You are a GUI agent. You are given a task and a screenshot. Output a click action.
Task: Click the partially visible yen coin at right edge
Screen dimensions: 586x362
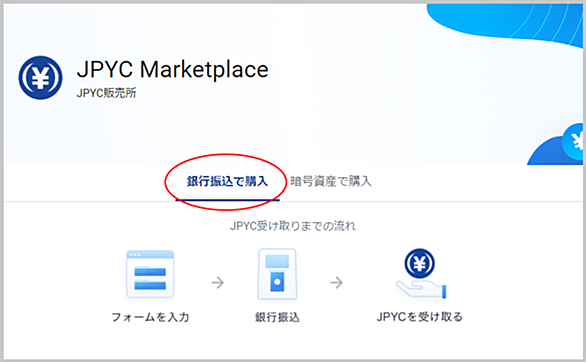[x=573, y=142]
